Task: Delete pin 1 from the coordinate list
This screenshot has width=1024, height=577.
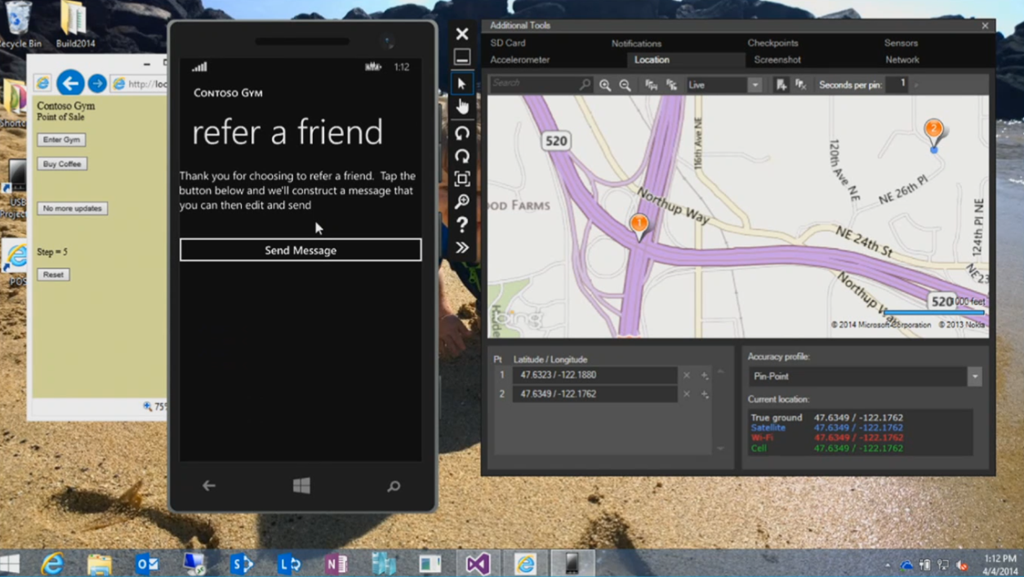Action: (686, 375)
